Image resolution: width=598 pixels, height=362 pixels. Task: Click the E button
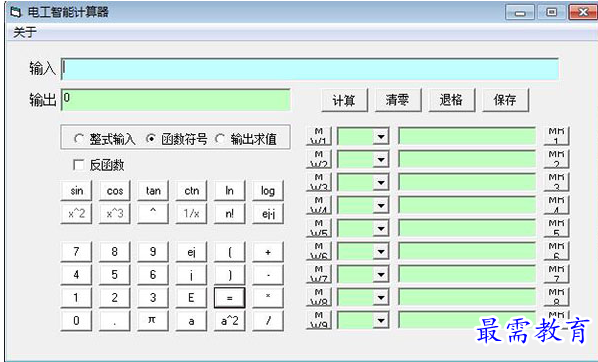(x=191, y=298)
